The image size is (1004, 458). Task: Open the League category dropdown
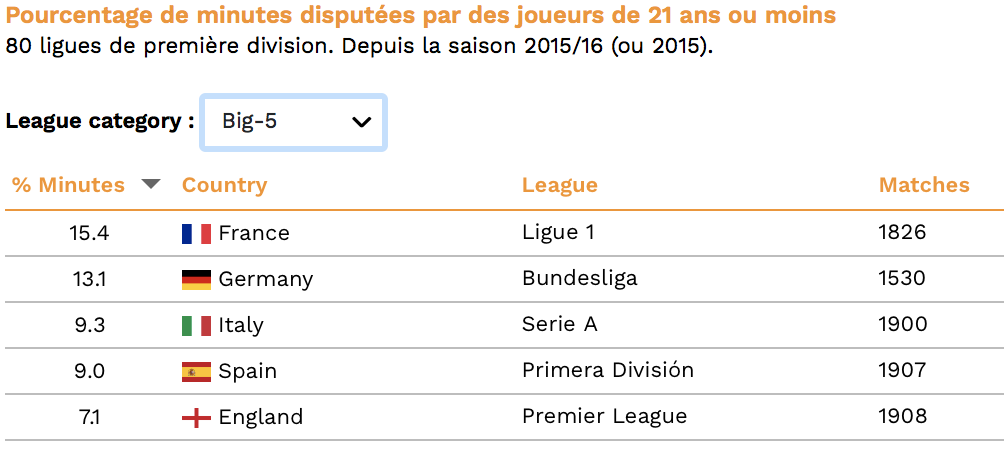(294, 122)
